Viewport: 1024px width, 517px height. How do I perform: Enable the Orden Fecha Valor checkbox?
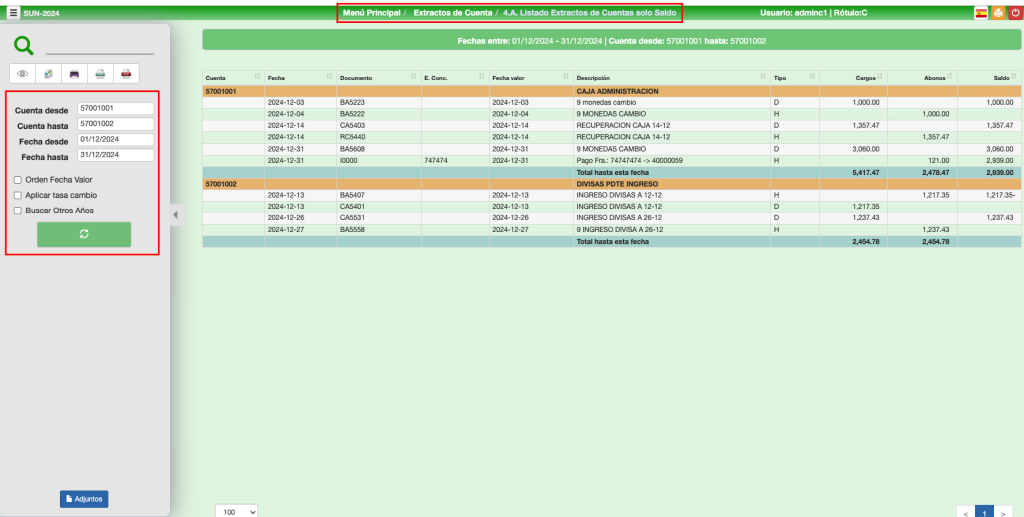tap(17, 180)
